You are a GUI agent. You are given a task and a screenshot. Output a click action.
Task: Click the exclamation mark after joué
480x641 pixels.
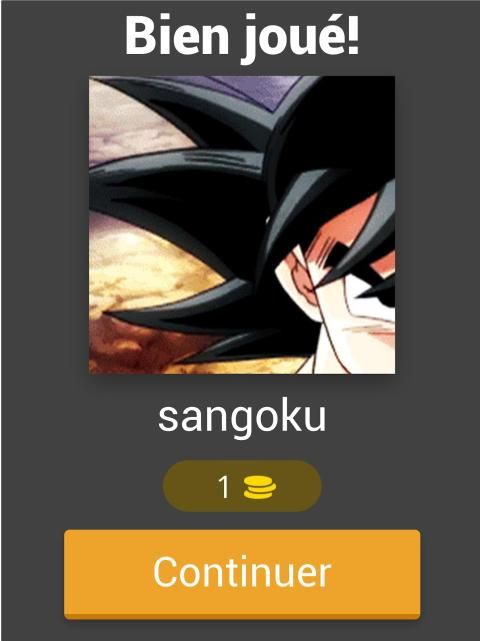click(x=354, y=35)
